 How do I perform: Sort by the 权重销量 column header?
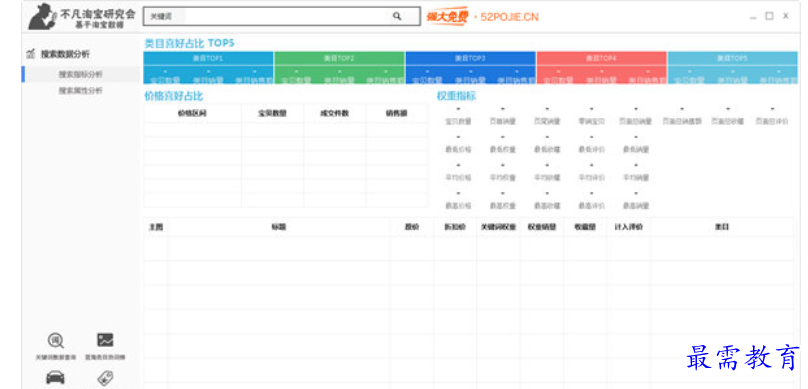pyautogui.click(x=542, y=227)
